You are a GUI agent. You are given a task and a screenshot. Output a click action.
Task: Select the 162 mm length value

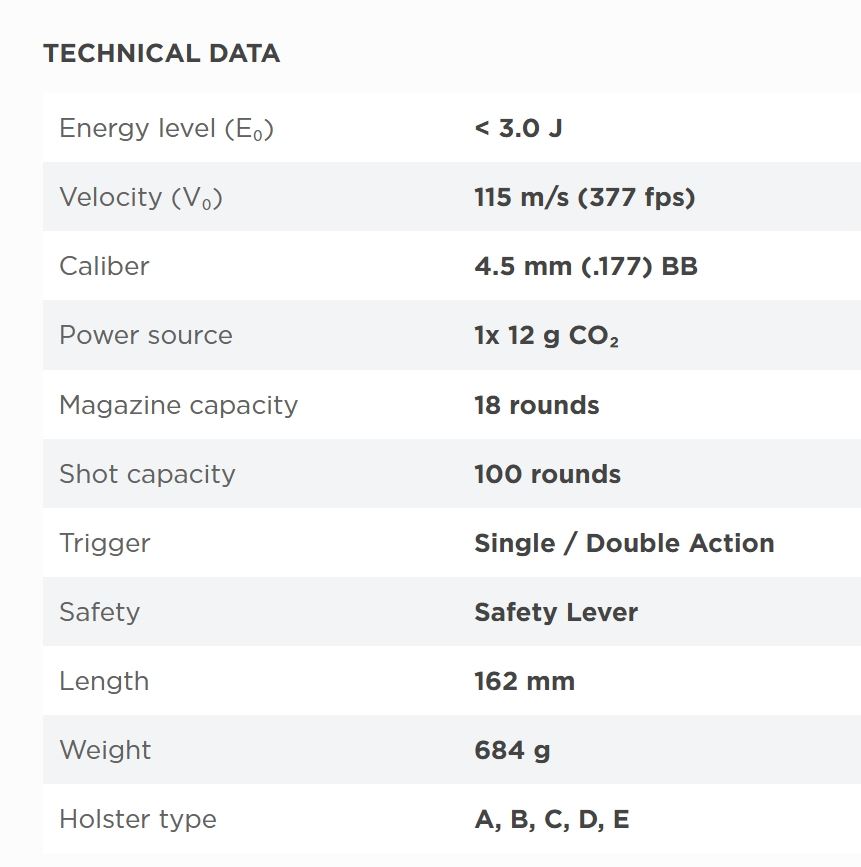[524, 681]
